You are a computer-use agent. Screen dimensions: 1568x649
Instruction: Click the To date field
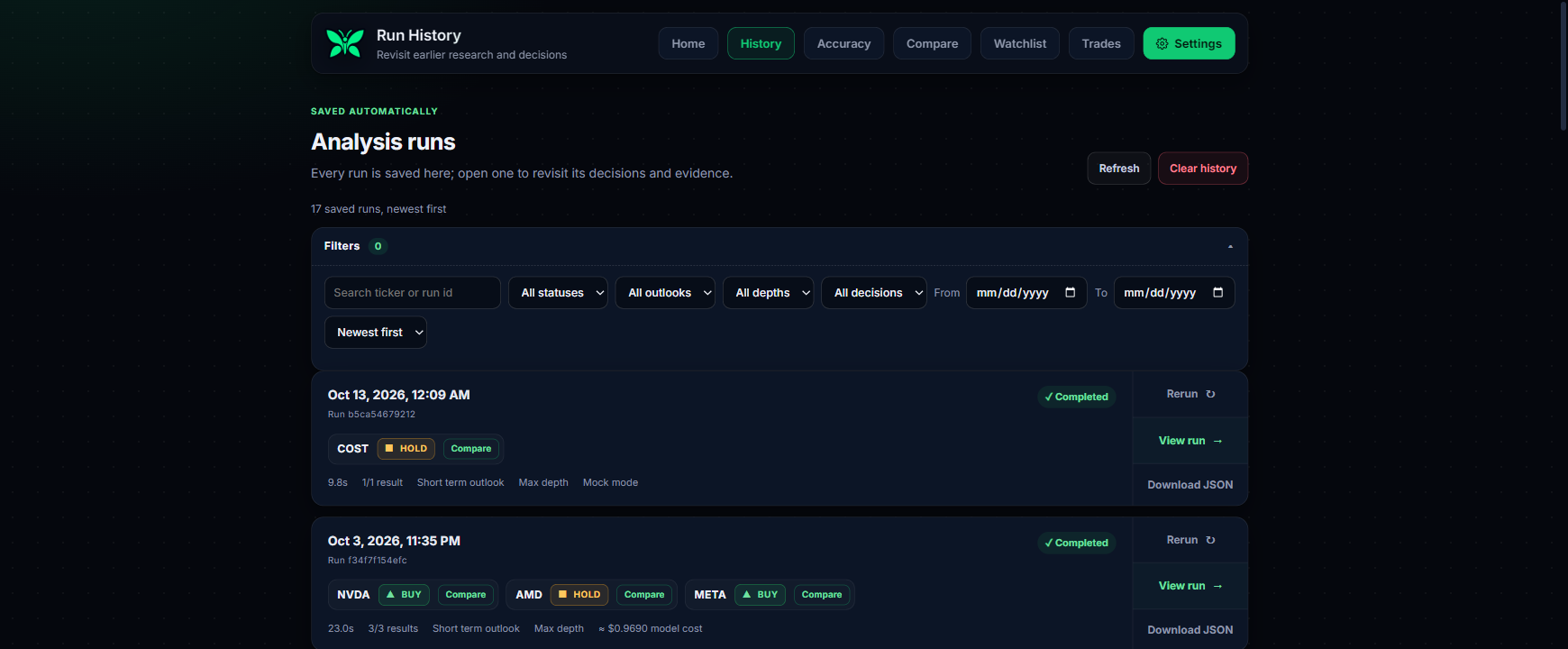coord(1174,293)
